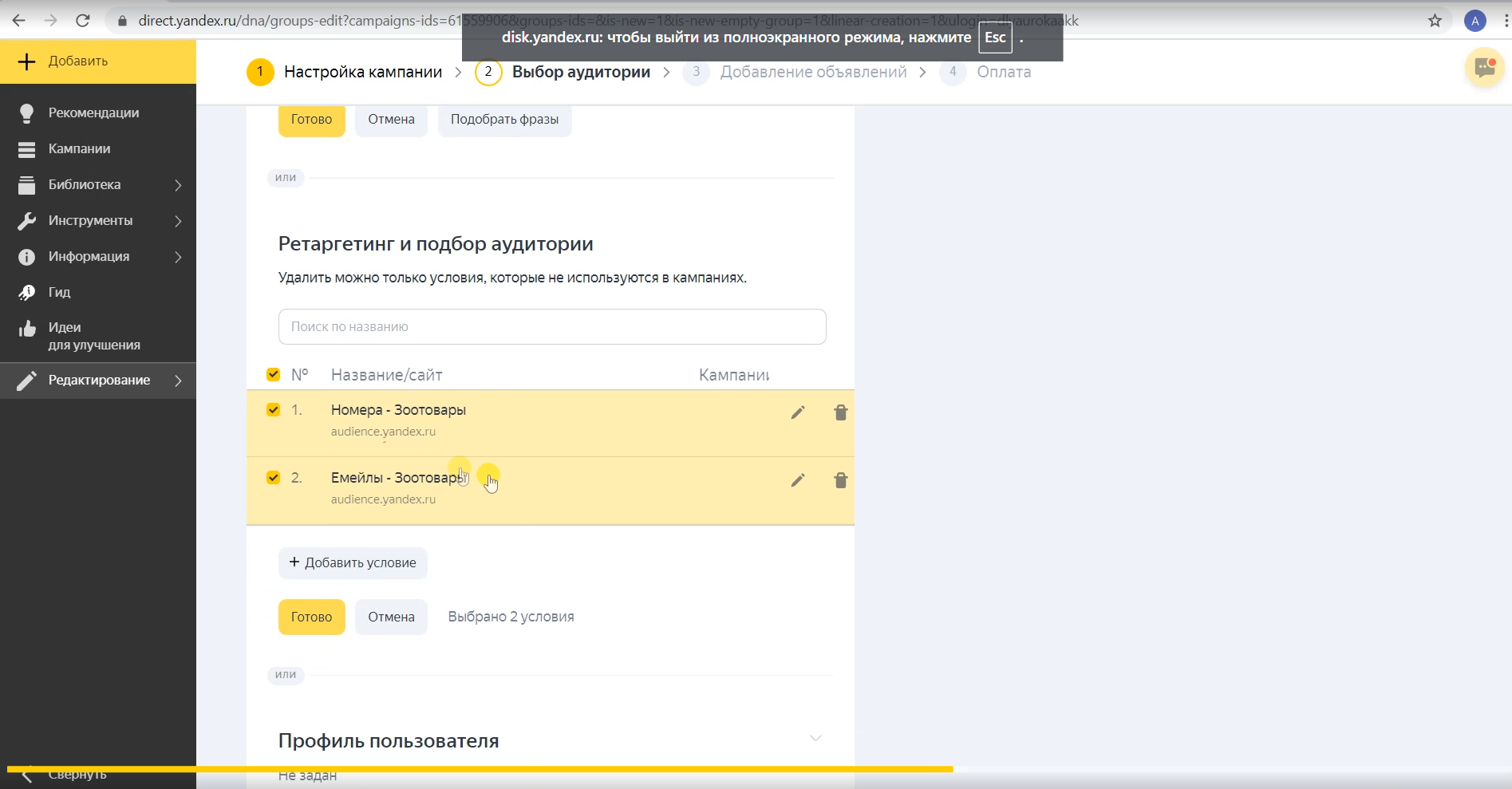Click the Рекомендации lightbulb icon
Screen dimensions: 1512x789
[26, 113]
